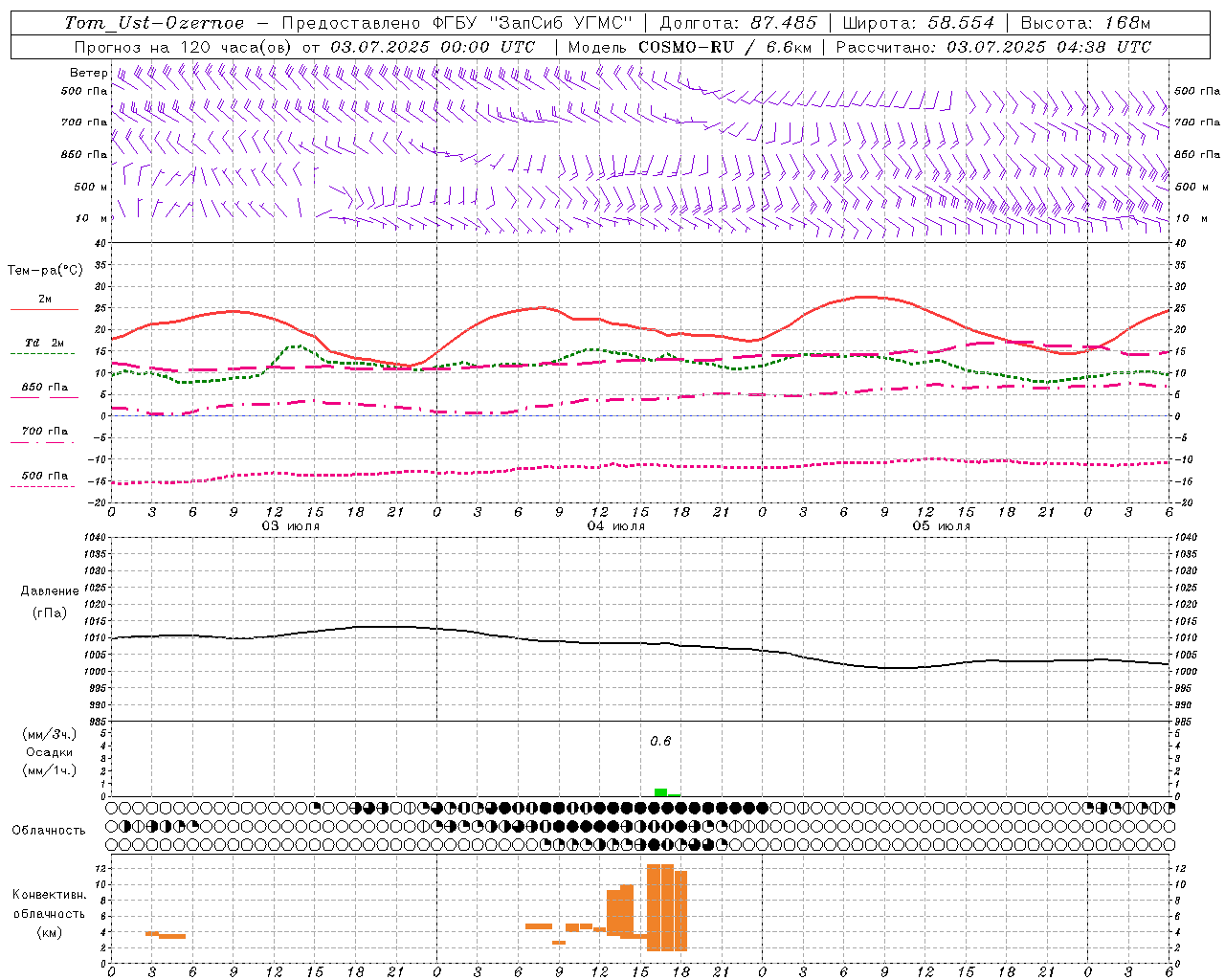Click the elevation text Высота: 168м
Viewport: 1225px width, 980px height.
point(1085,23)
